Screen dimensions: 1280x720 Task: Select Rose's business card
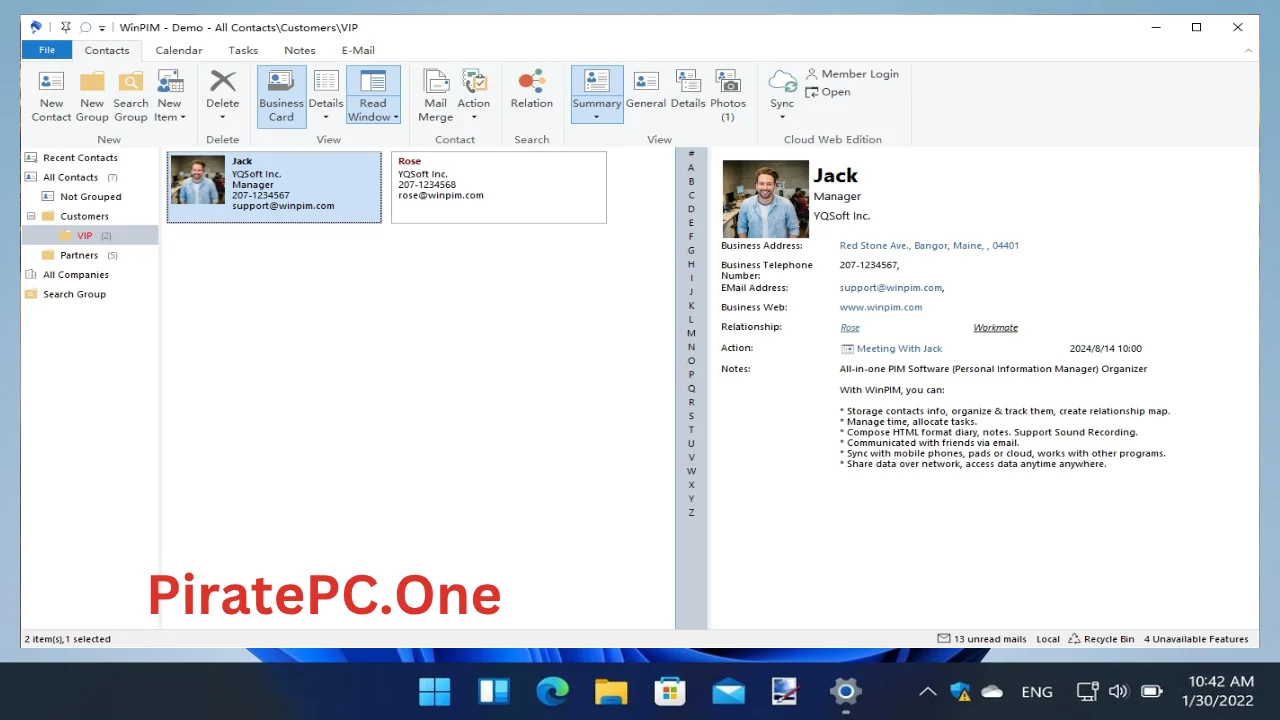(499, 187)
